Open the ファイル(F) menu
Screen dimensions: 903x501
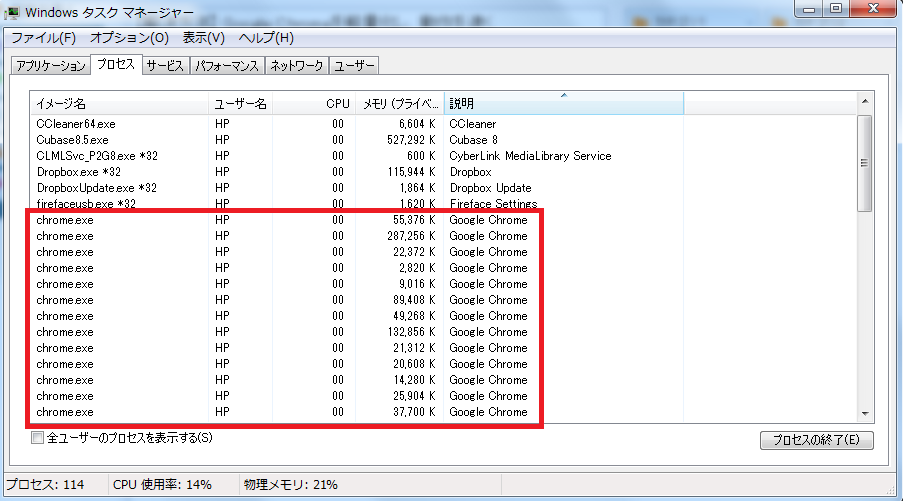tap(44, 38)
